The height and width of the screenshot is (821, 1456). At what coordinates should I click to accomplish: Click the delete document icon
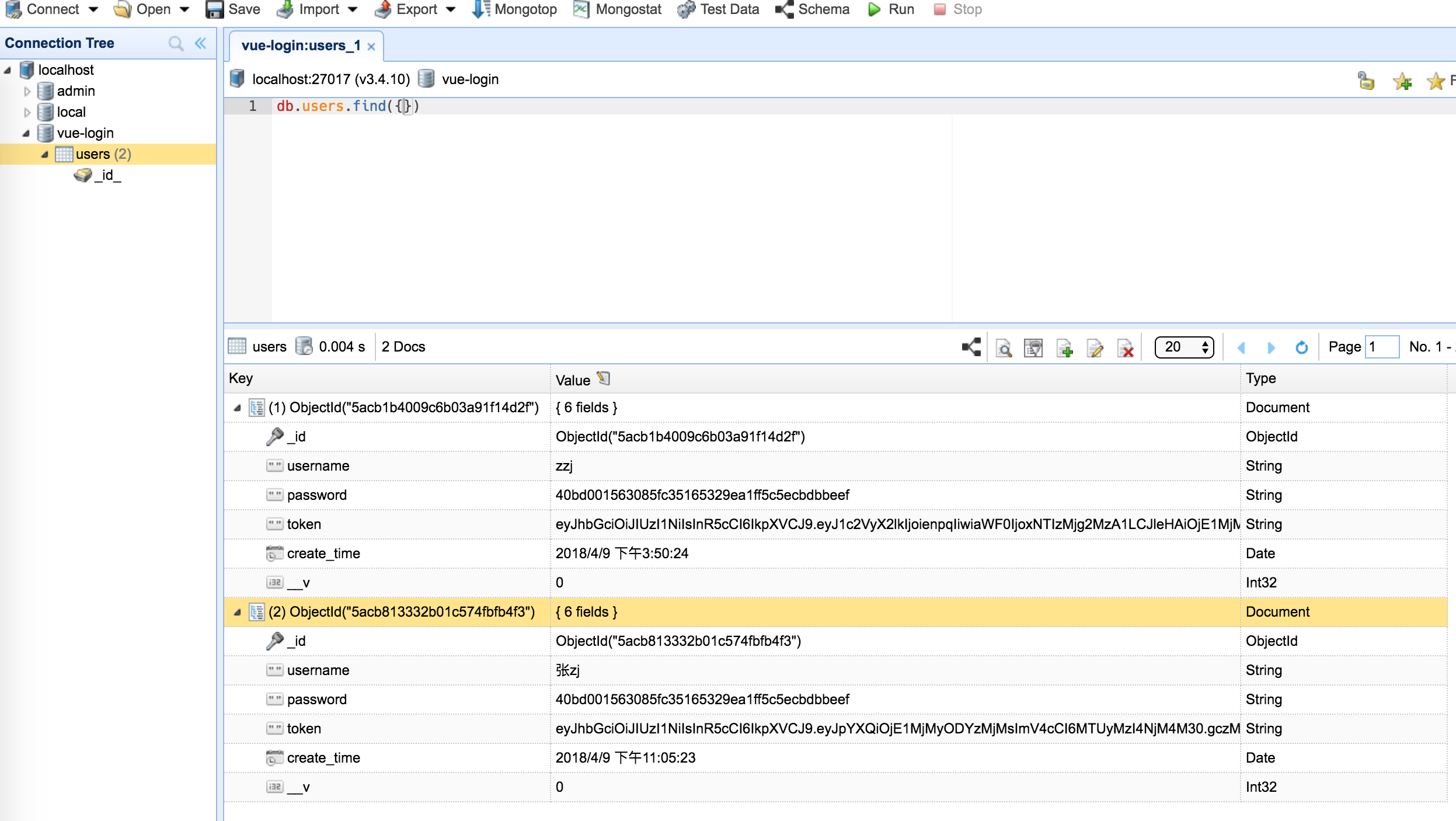(x=1125, y=348)
